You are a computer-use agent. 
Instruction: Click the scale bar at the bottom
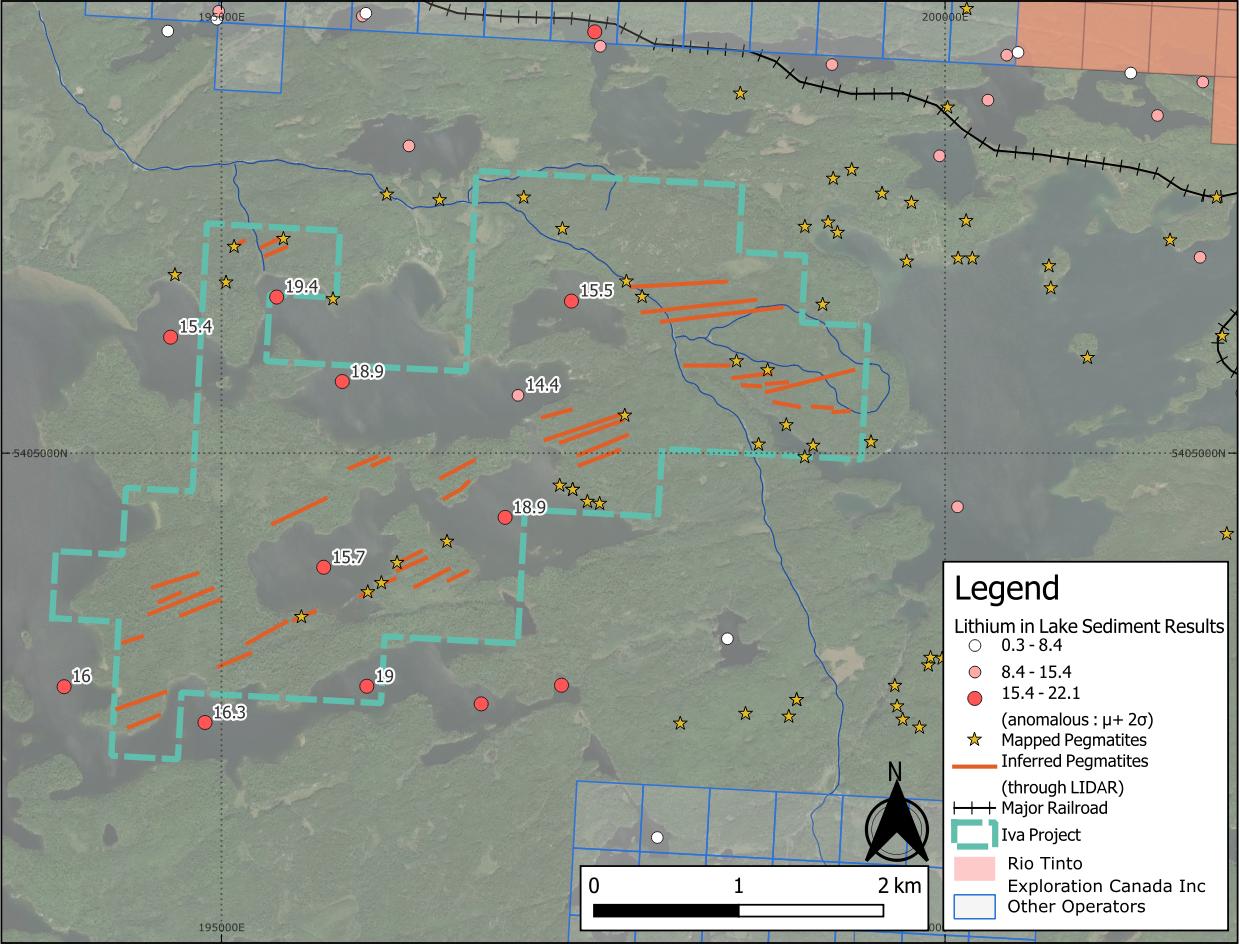click(738, 910)
